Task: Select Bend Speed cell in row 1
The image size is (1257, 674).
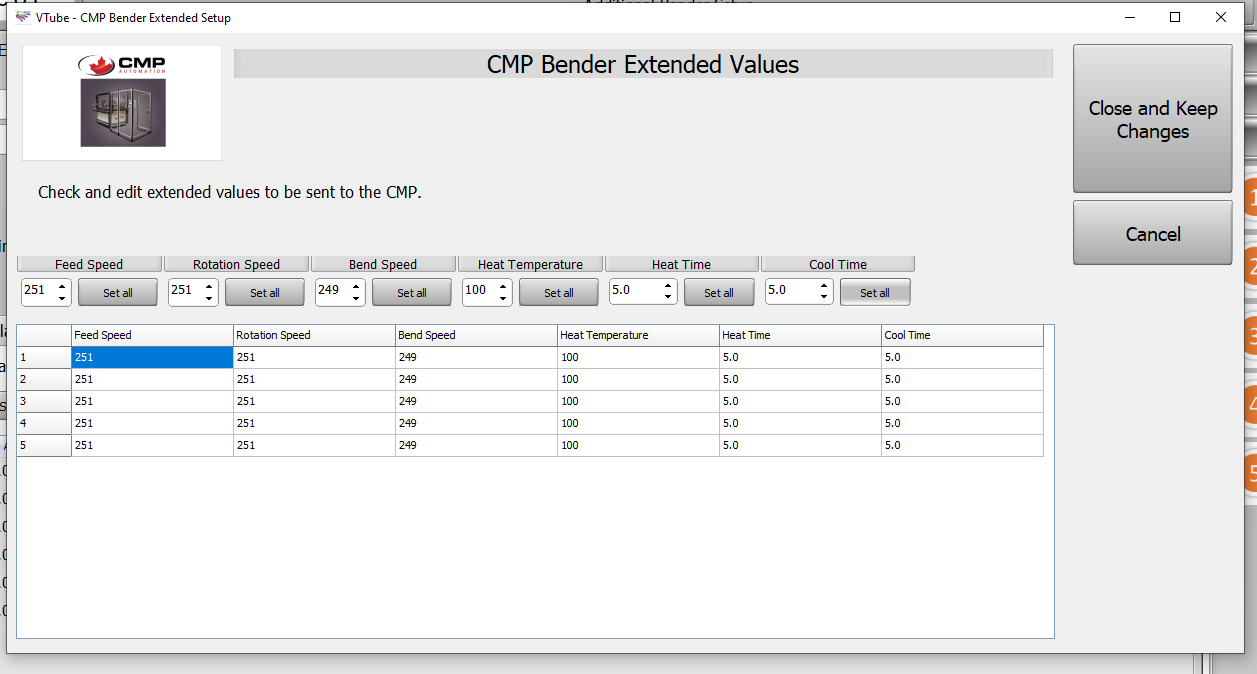Action: click(476, 357)
